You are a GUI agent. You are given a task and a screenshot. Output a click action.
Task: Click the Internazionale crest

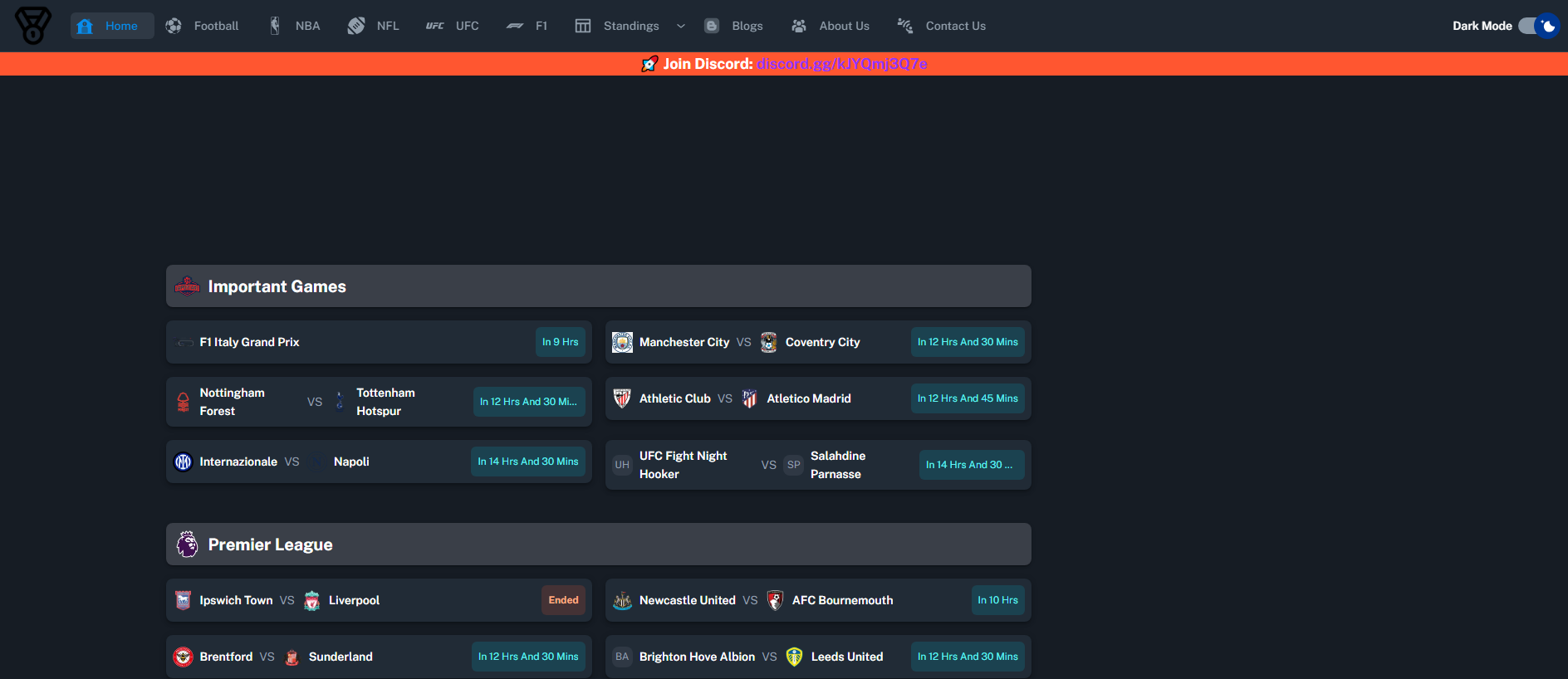[184, 462]
